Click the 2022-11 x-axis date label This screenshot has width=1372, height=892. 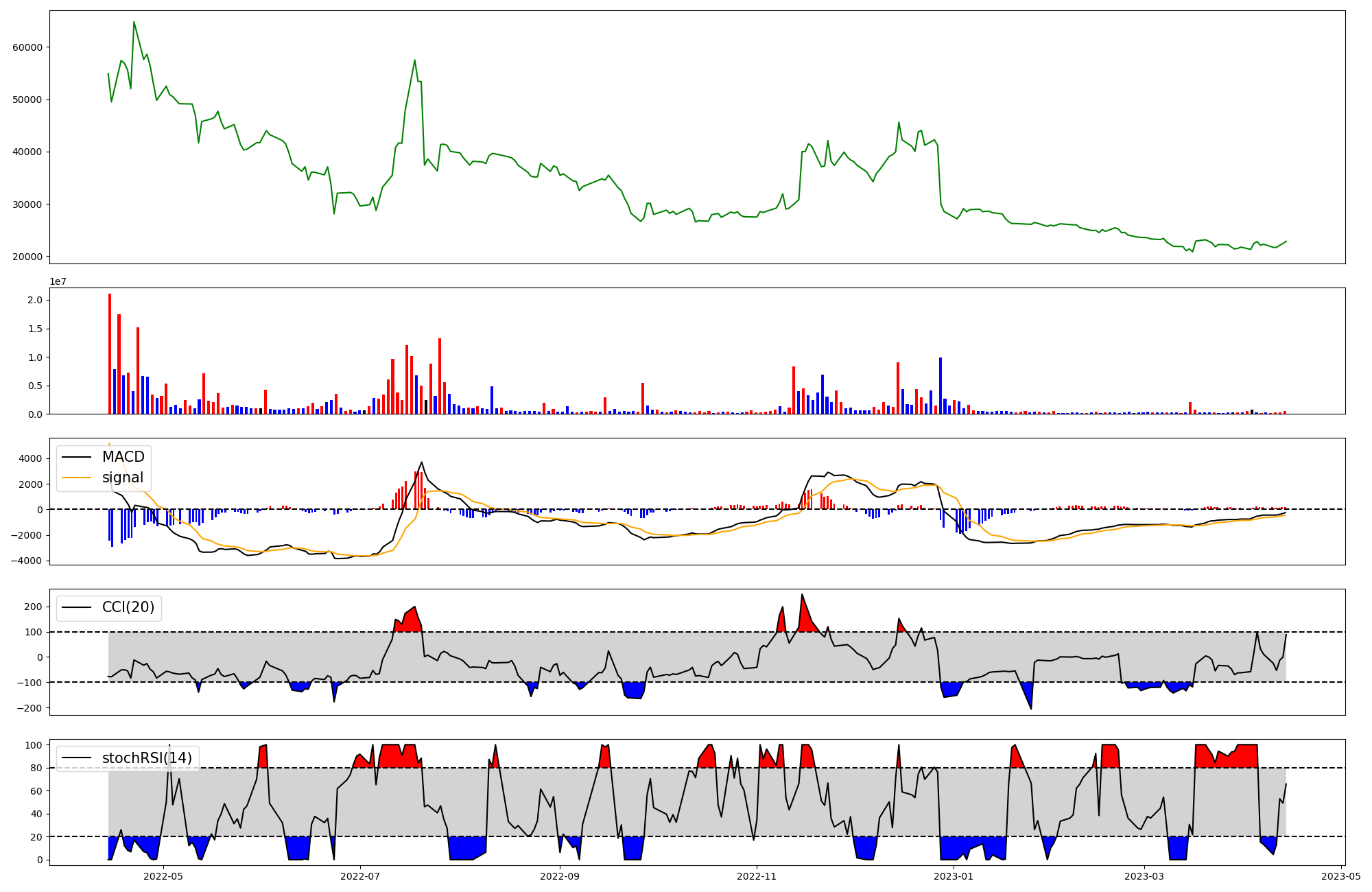point(756,876)
